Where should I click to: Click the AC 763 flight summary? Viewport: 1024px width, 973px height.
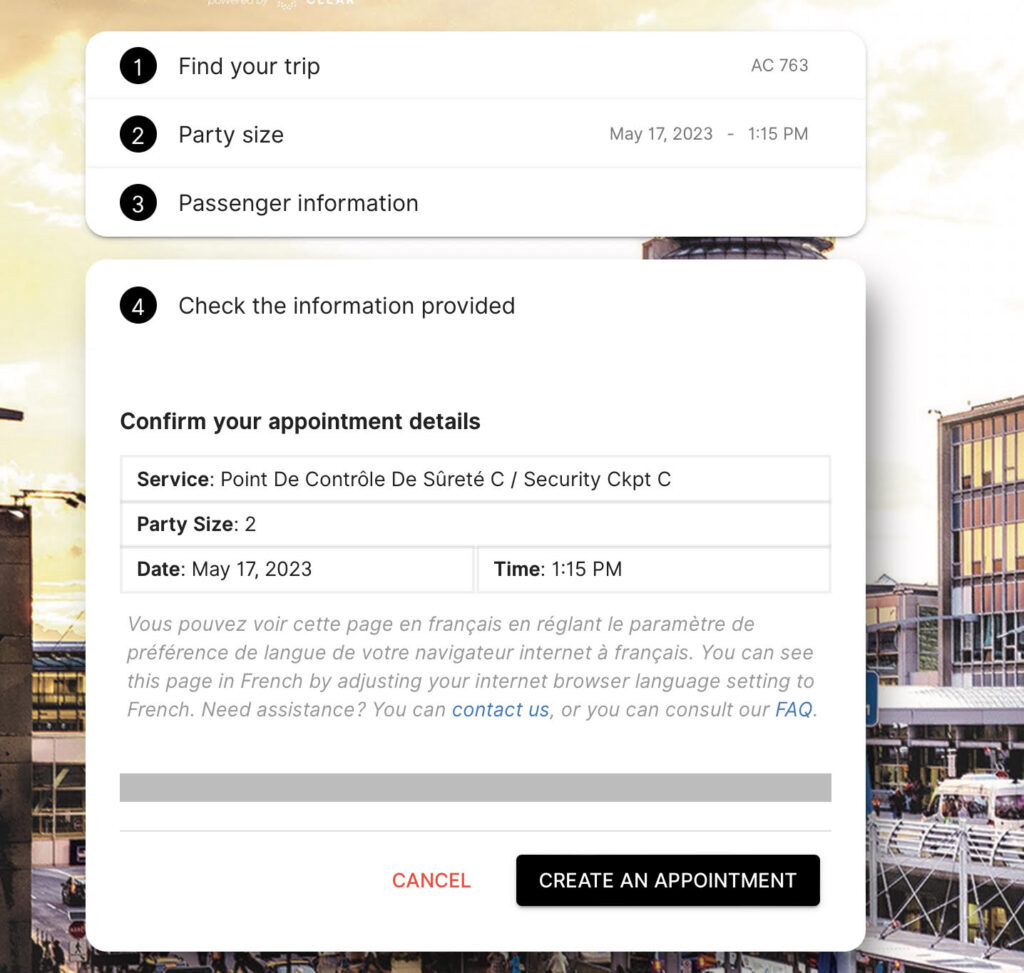point(779,66)
